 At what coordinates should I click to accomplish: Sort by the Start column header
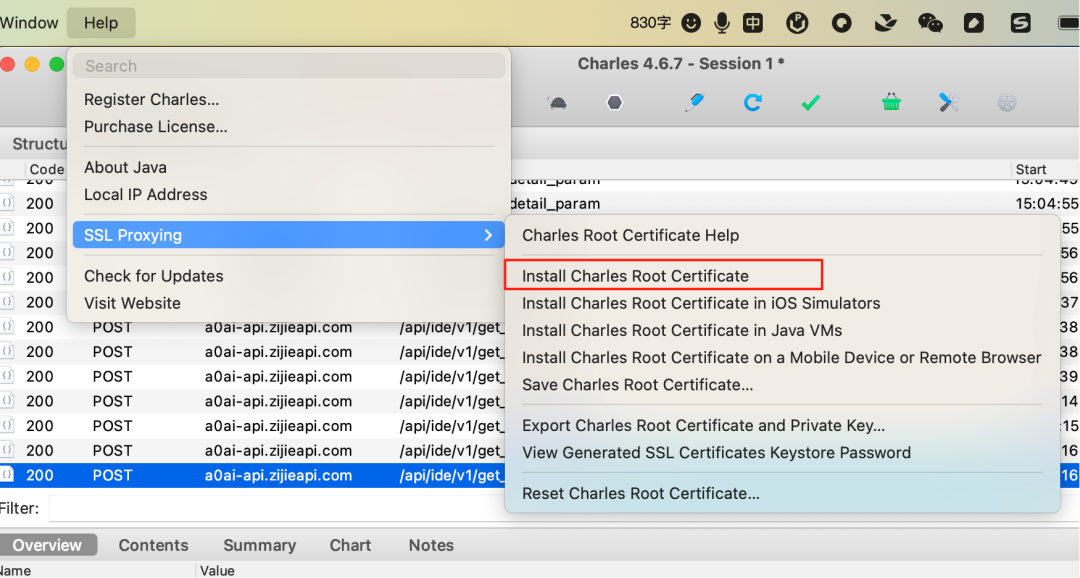(1030, 169)
